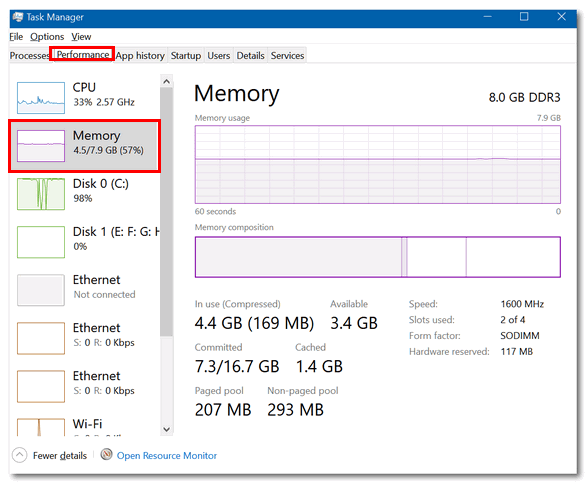Screen dimensions: 587x484
Task: Open the Details tab
Action: tap(250, 55)
